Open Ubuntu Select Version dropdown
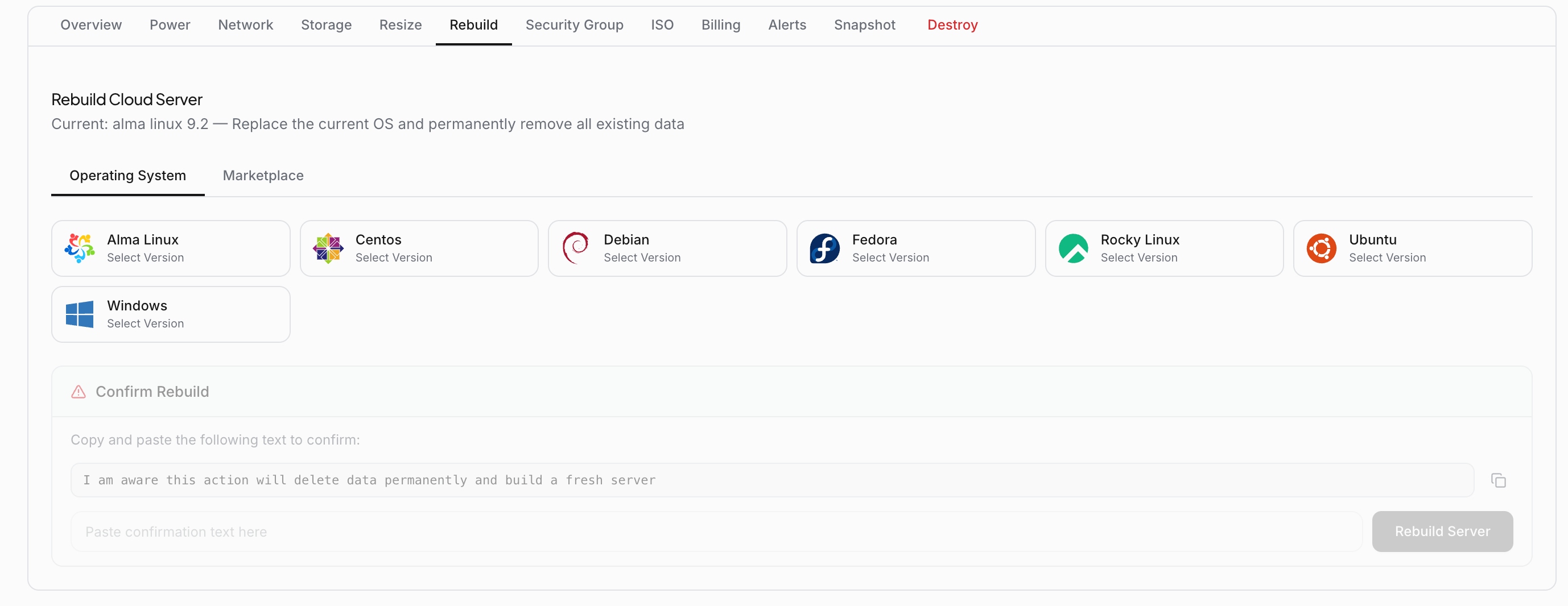This screenshot has height=606, width=1568. click(x=1413, y=248)
